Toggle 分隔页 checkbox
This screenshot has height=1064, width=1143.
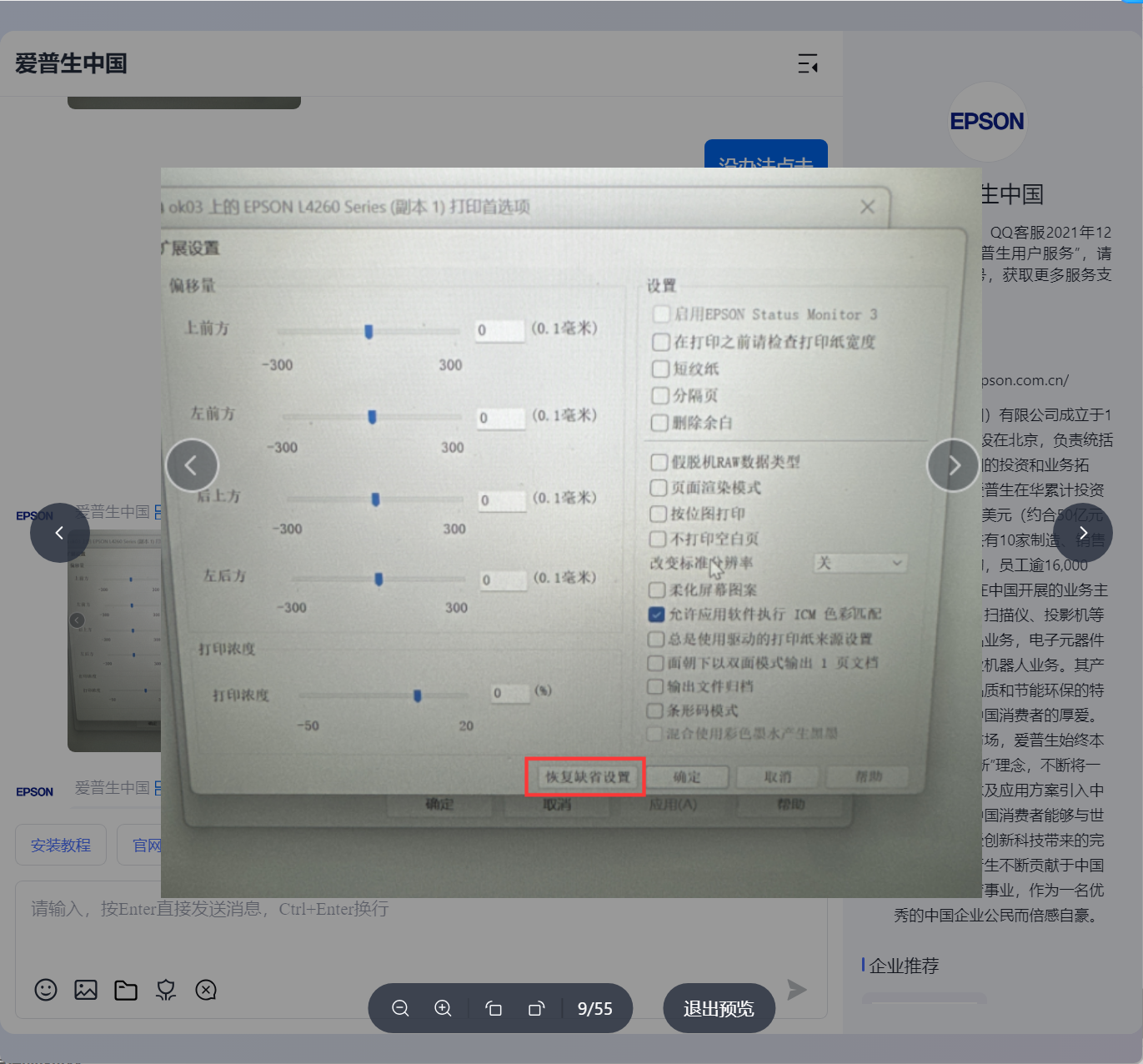[660, 395]
